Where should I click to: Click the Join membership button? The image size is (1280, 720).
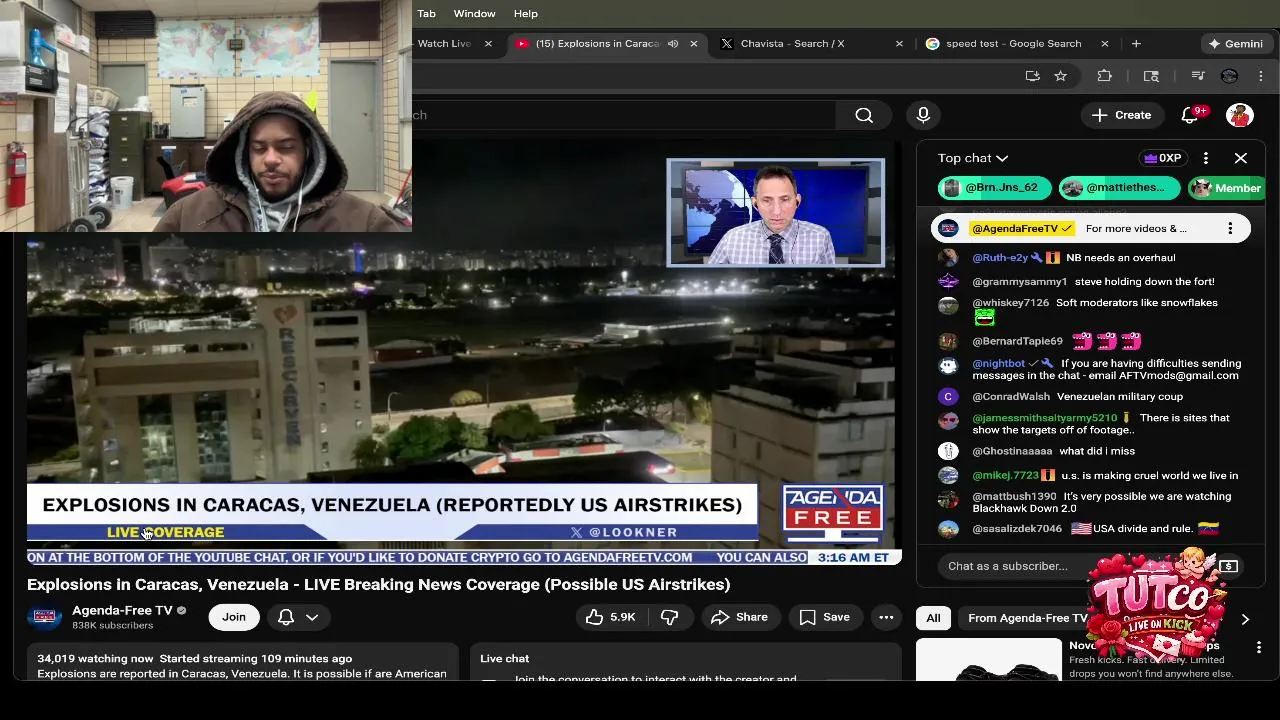pos(234,617)
